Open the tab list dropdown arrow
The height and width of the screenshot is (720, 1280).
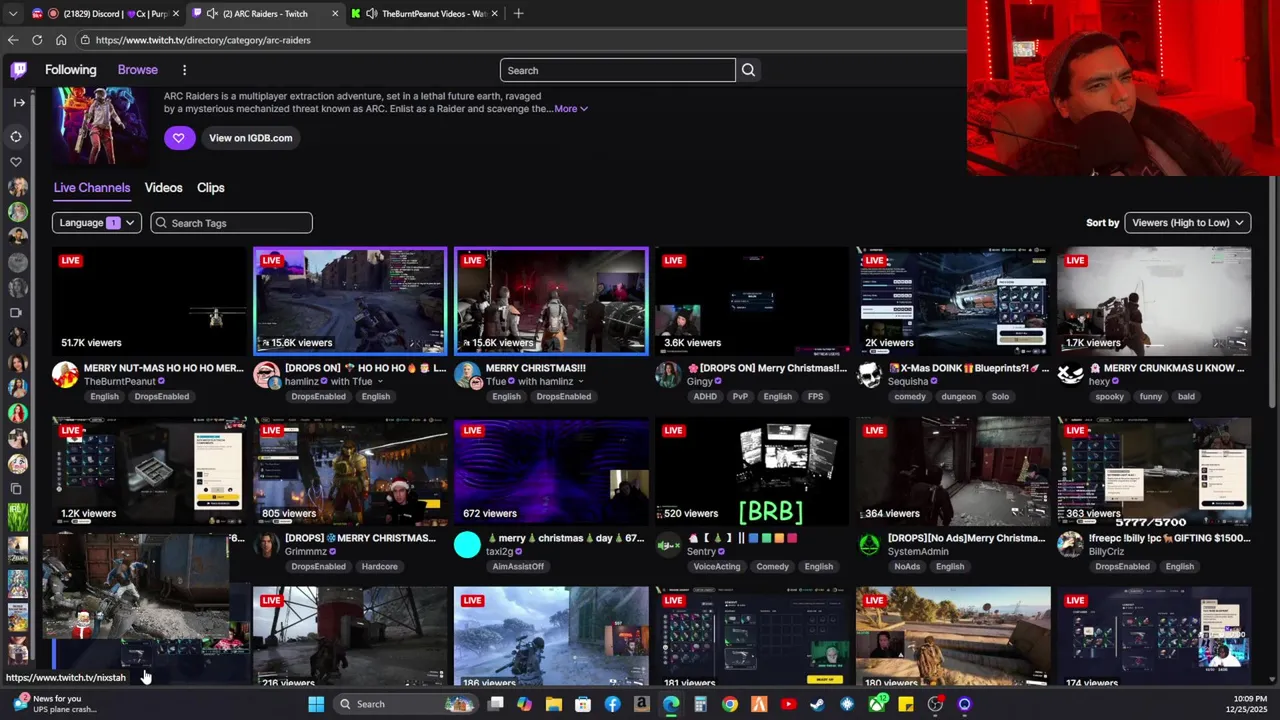point(12,13)
